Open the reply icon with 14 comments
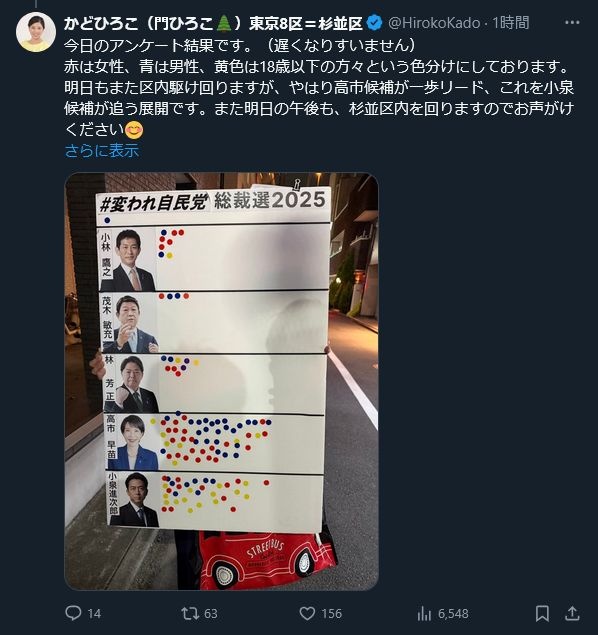The width and height of the screenshot is (598, 635). pos(73,613)
